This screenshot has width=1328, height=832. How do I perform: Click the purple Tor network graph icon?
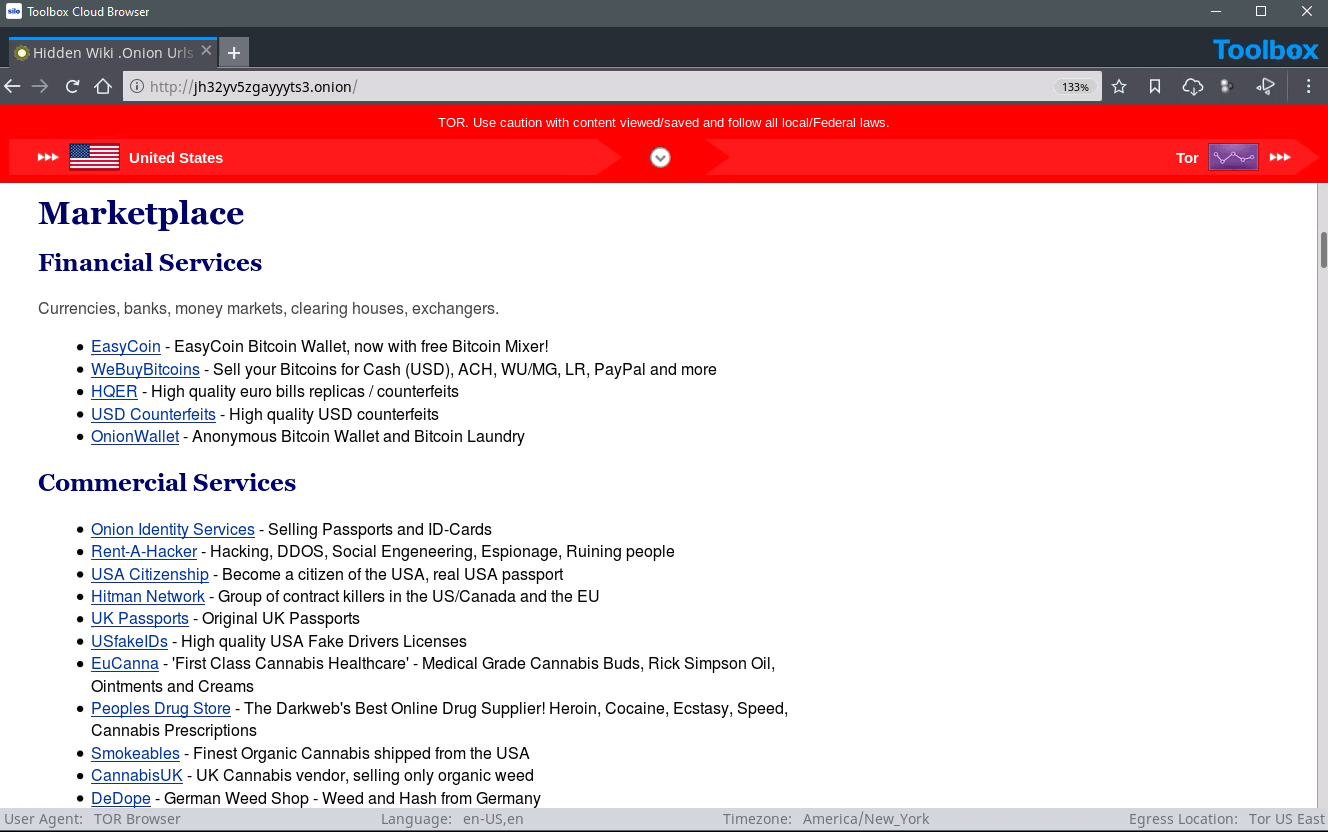(x=1233, y=157)
